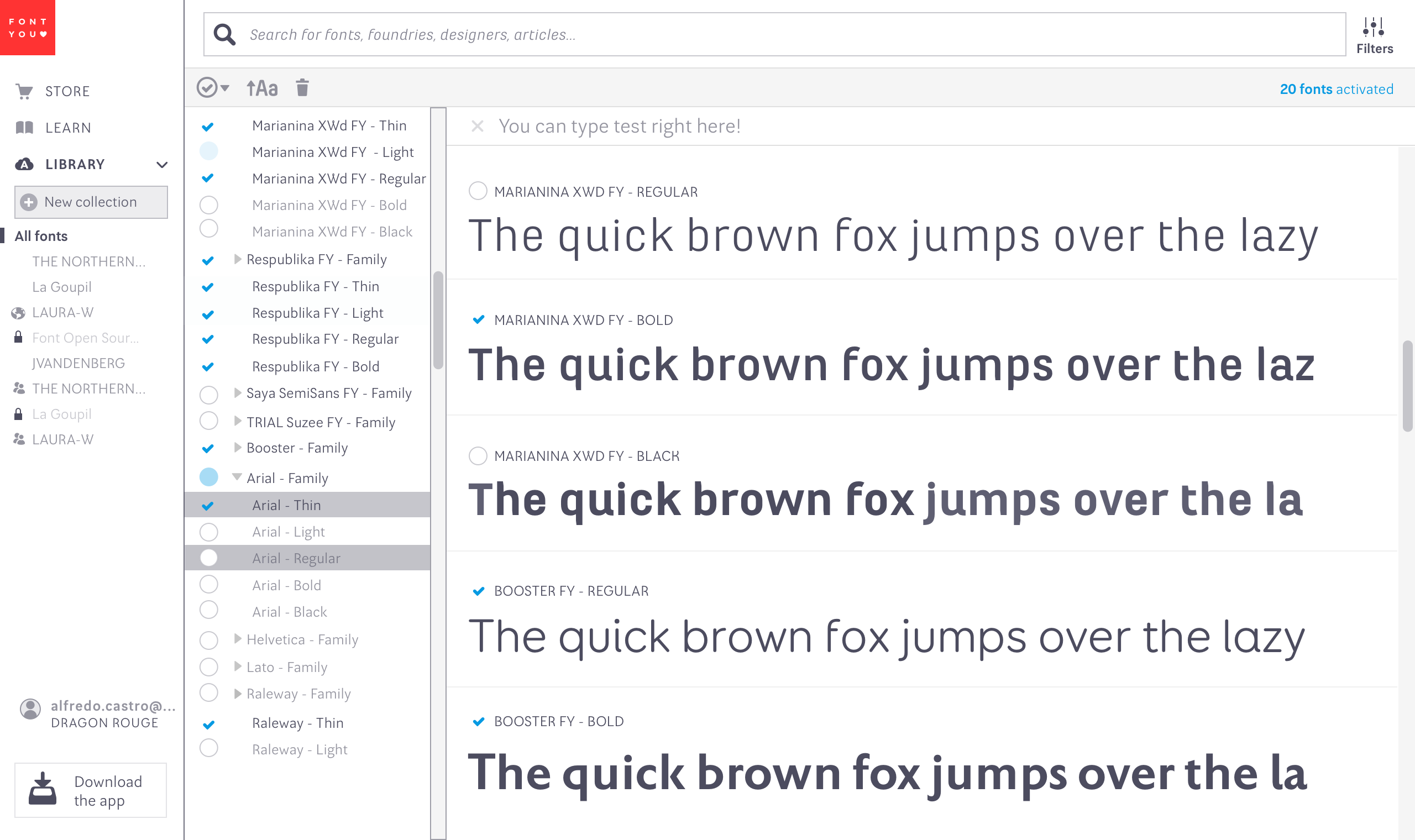Collapse the Arial family tree
The width and height of the screenshot is (1415, 840).
(x=237, y=477)
